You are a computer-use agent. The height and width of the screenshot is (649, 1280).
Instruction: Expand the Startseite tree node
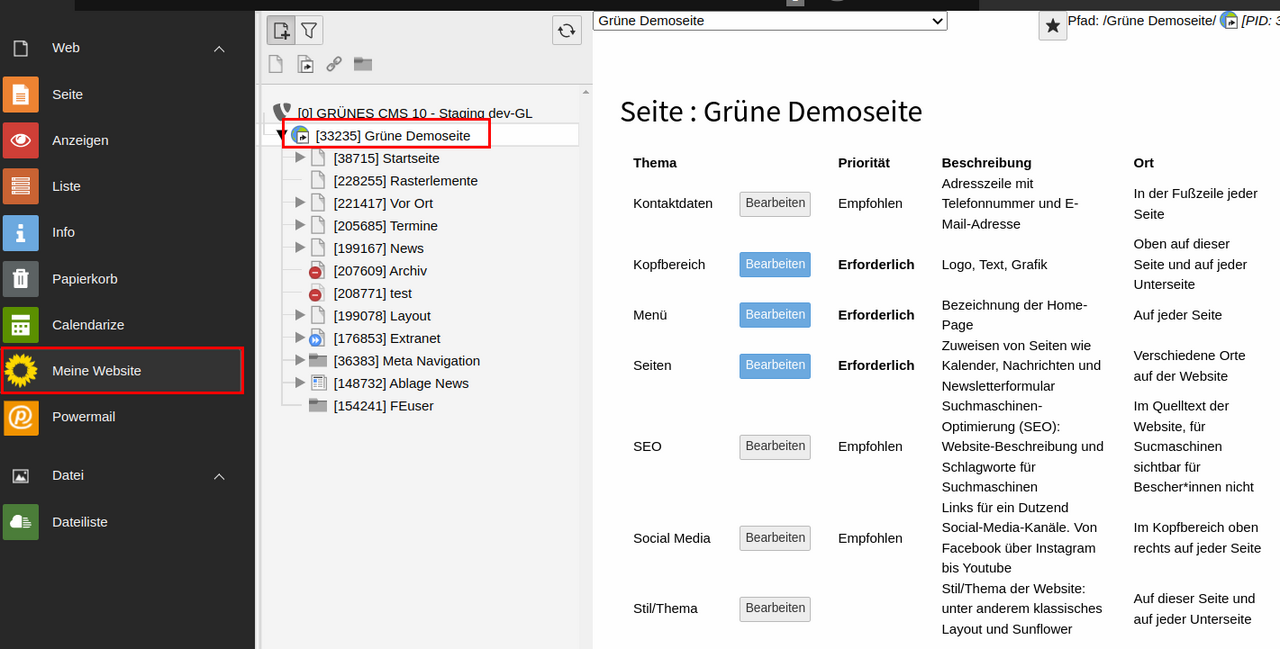[x=300, y=158]
